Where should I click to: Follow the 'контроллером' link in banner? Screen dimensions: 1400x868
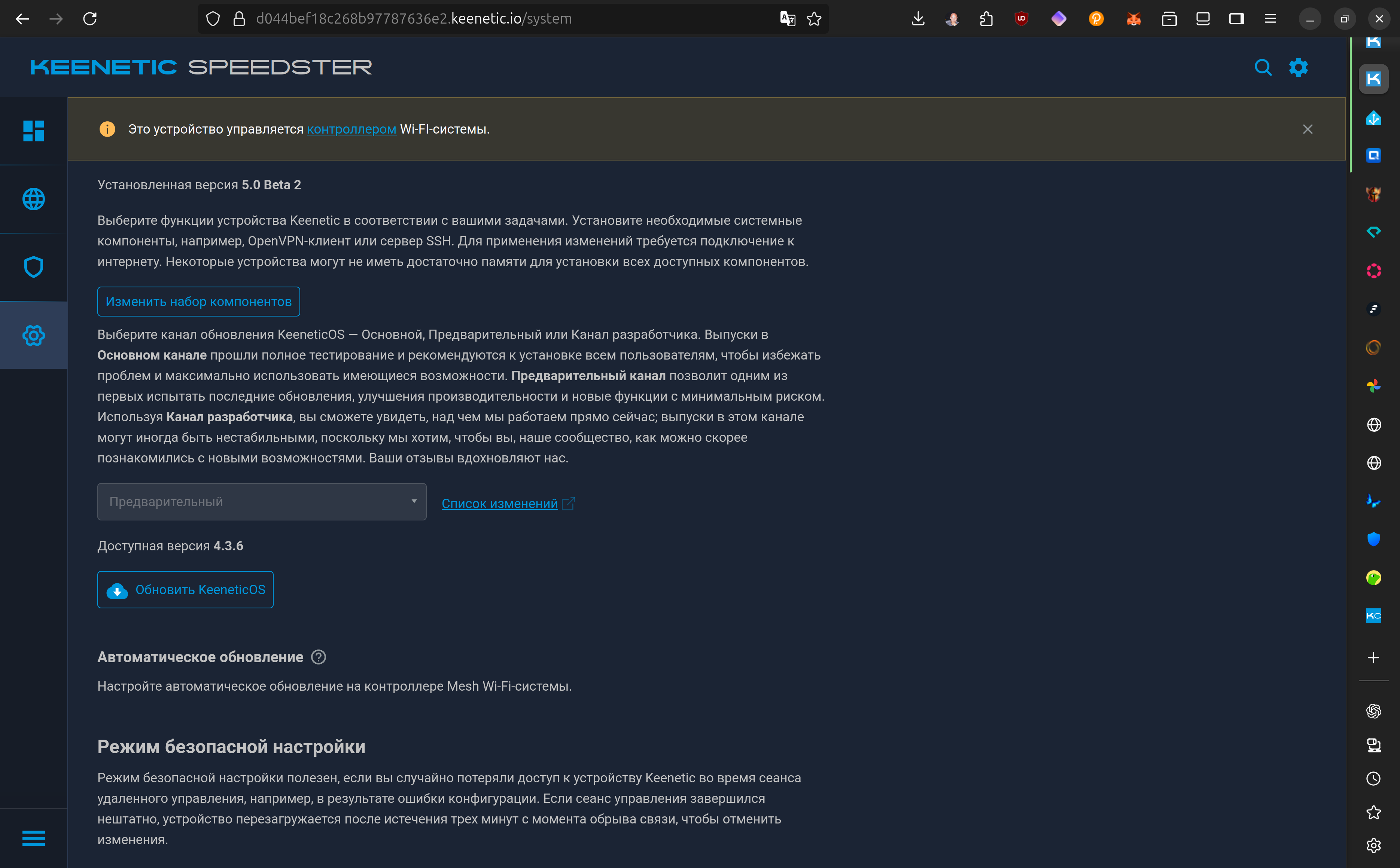[351, 129]
